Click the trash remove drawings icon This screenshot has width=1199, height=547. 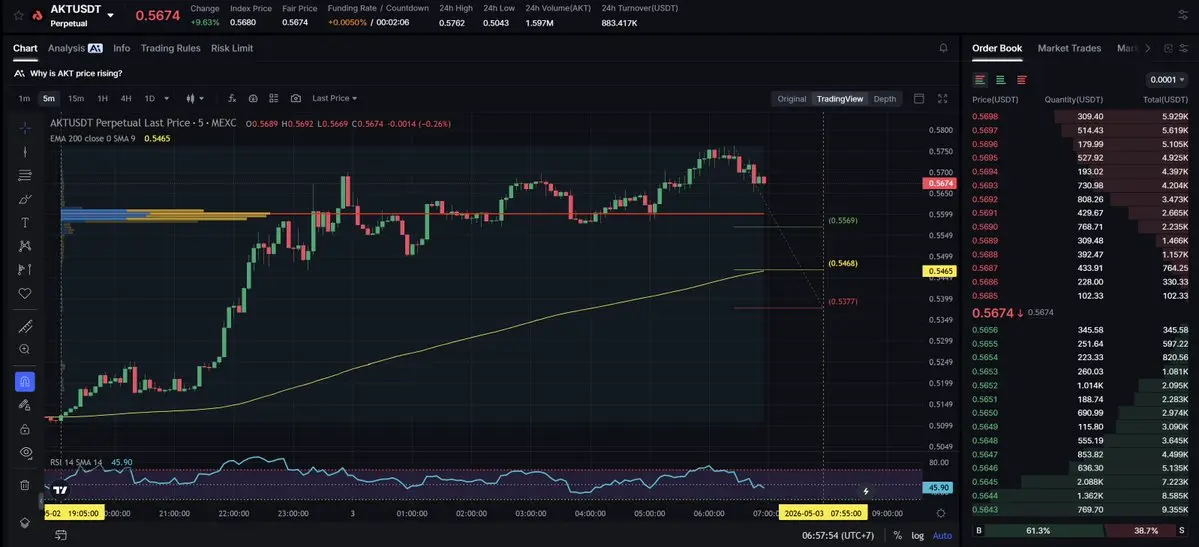[24, 485]
